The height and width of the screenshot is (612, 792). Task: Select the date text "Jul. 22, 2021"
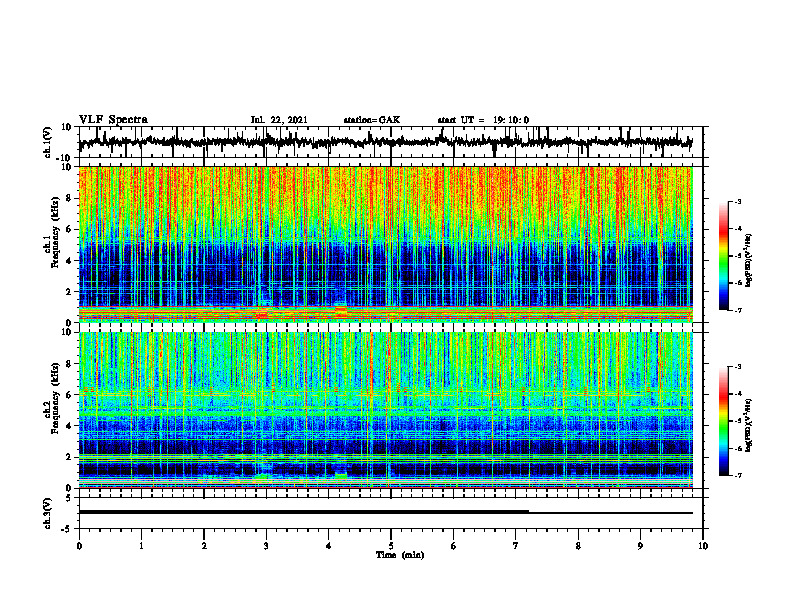279,120
